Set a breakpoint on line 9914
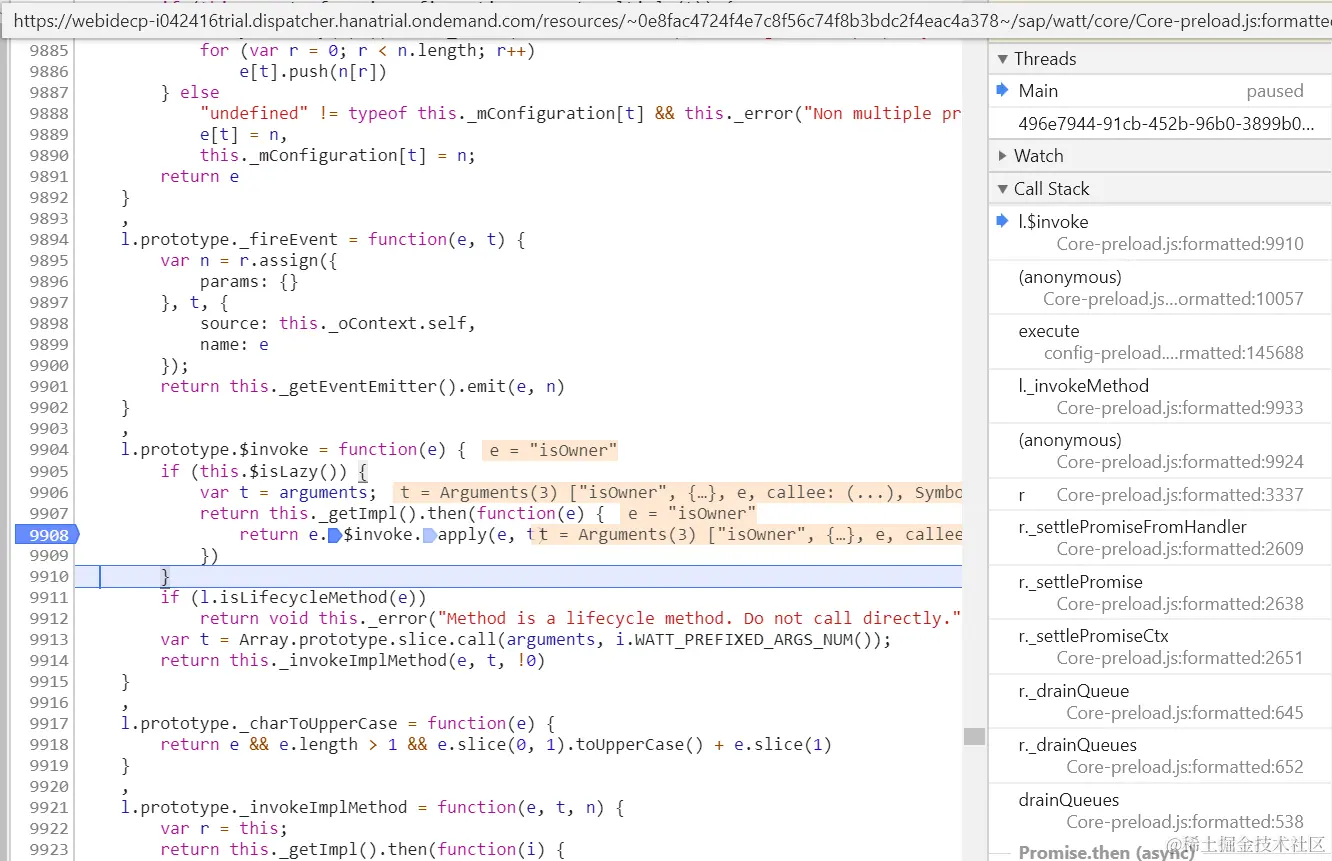 coord(49,660)
